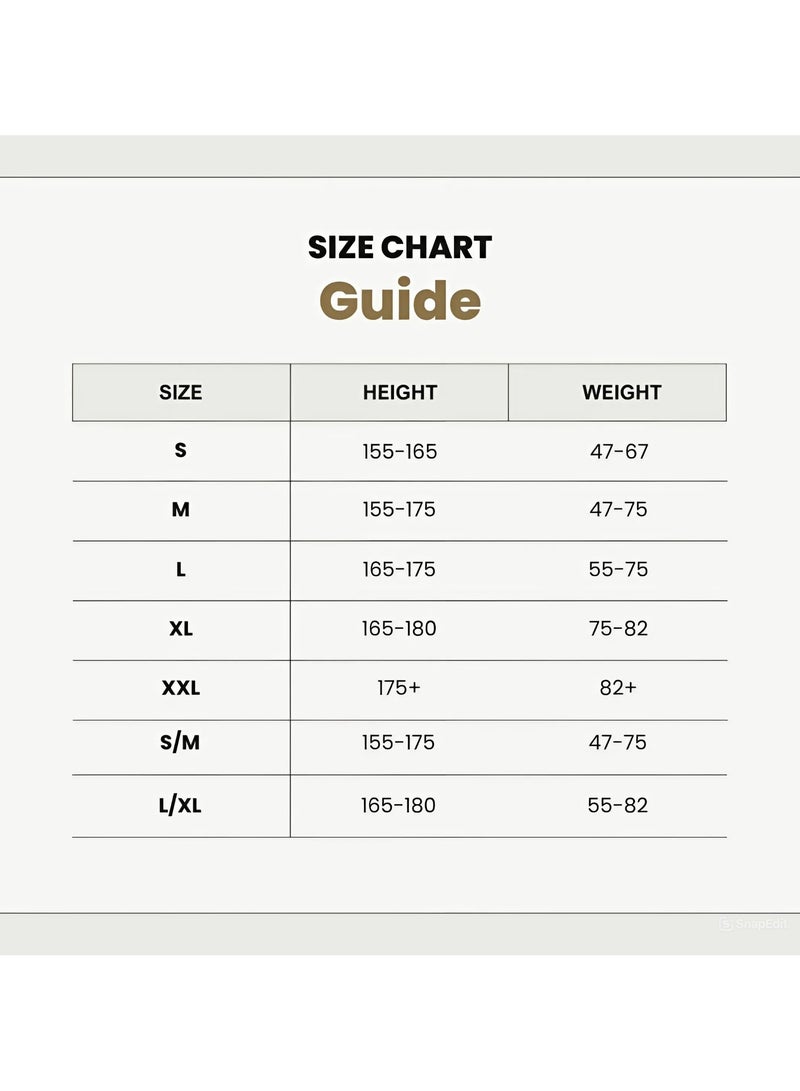Click the L/XL size row label
800x1091 pixels.
[x=181, y=805]
